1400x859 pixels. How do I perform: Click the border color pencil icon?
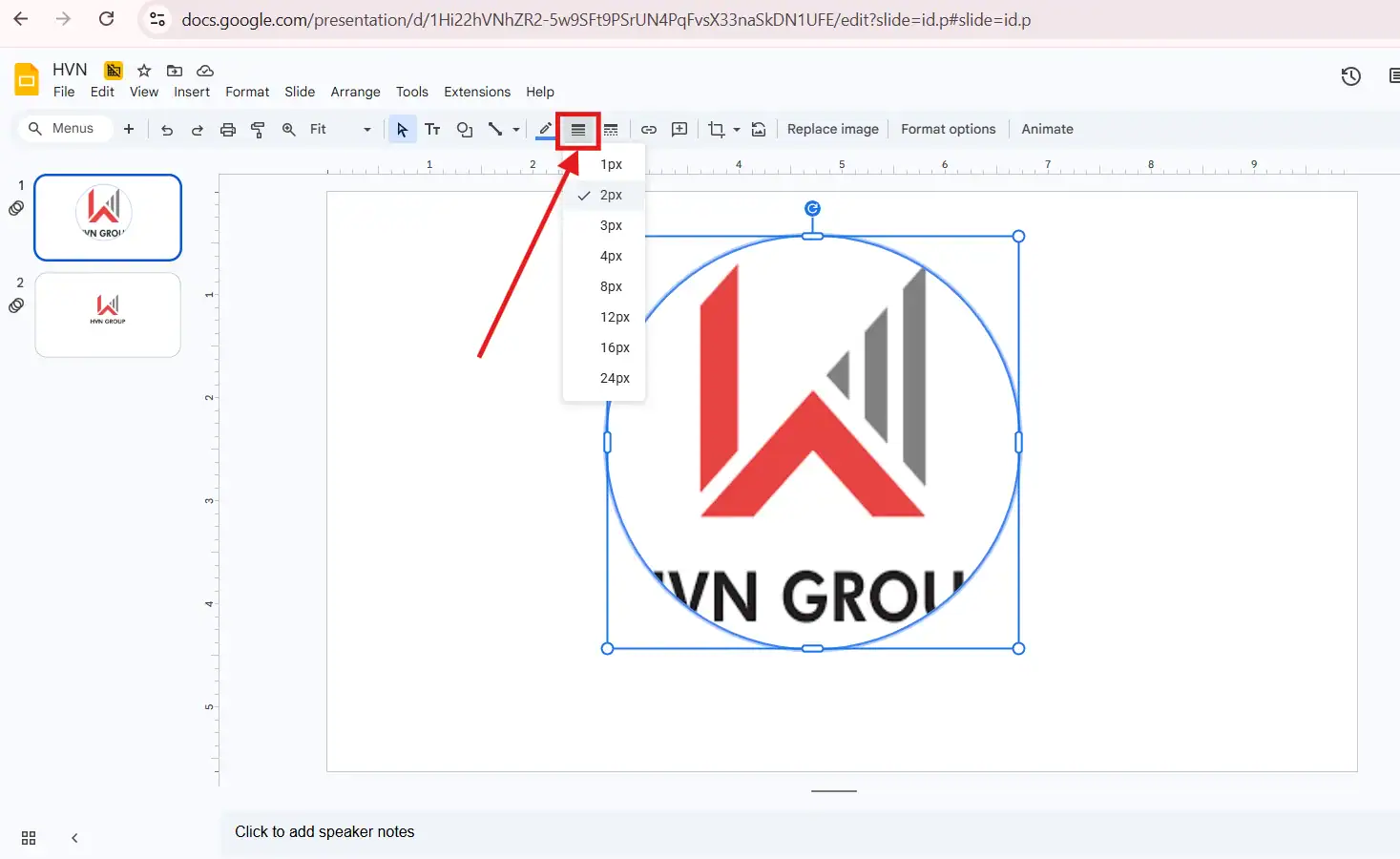545,130
